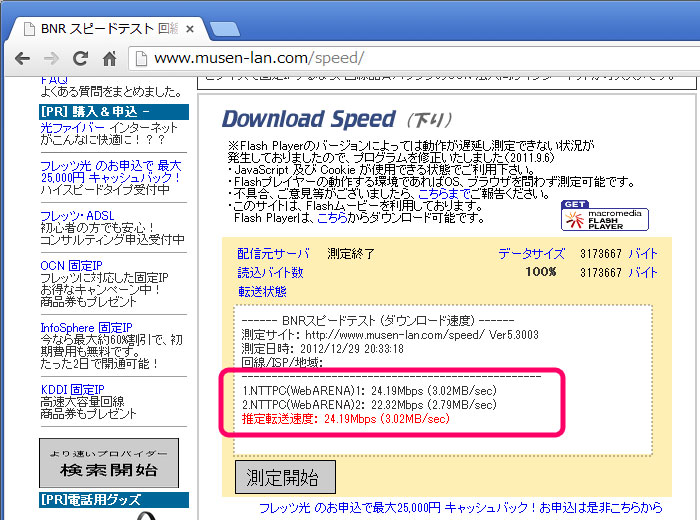Click the 100% progress value
Screen dimensions: 700x520
[541, 272]
